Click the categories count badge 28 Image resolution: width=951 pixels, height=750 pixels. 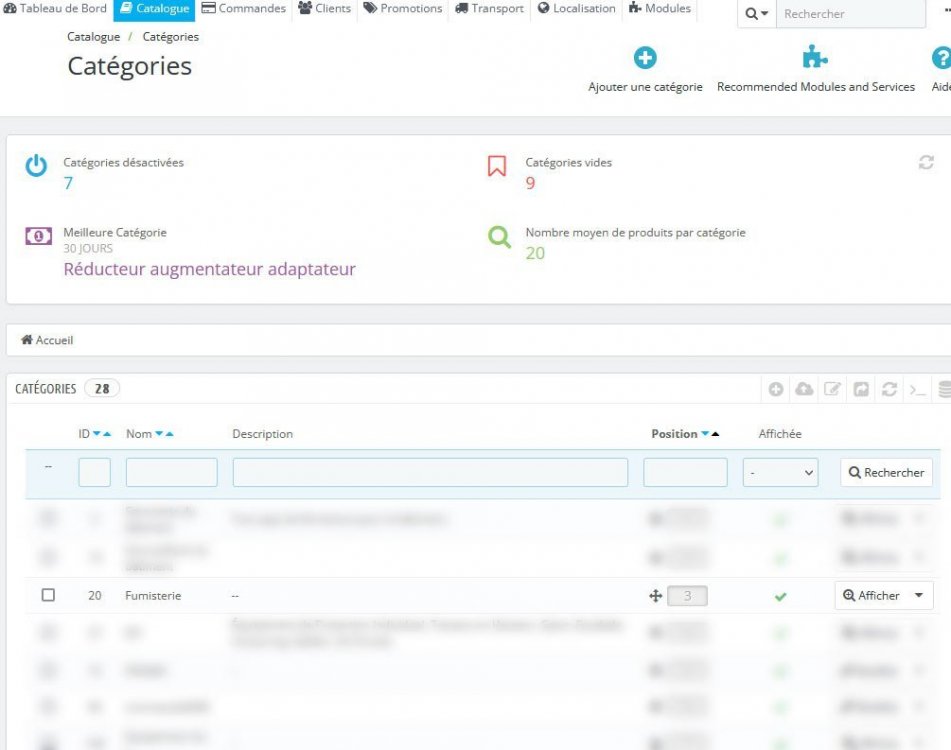coord(102,389)
